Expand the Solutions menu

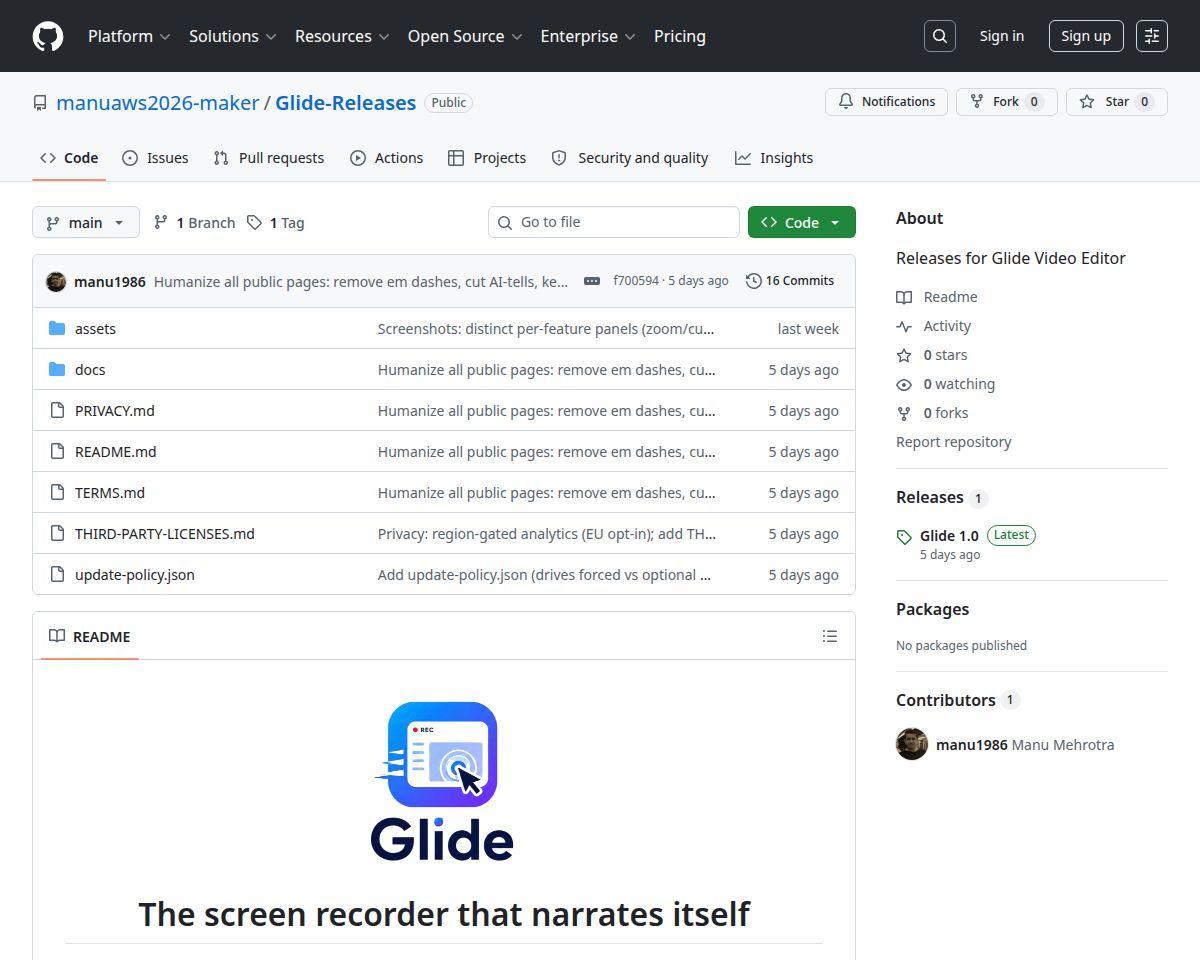[234, 36]
